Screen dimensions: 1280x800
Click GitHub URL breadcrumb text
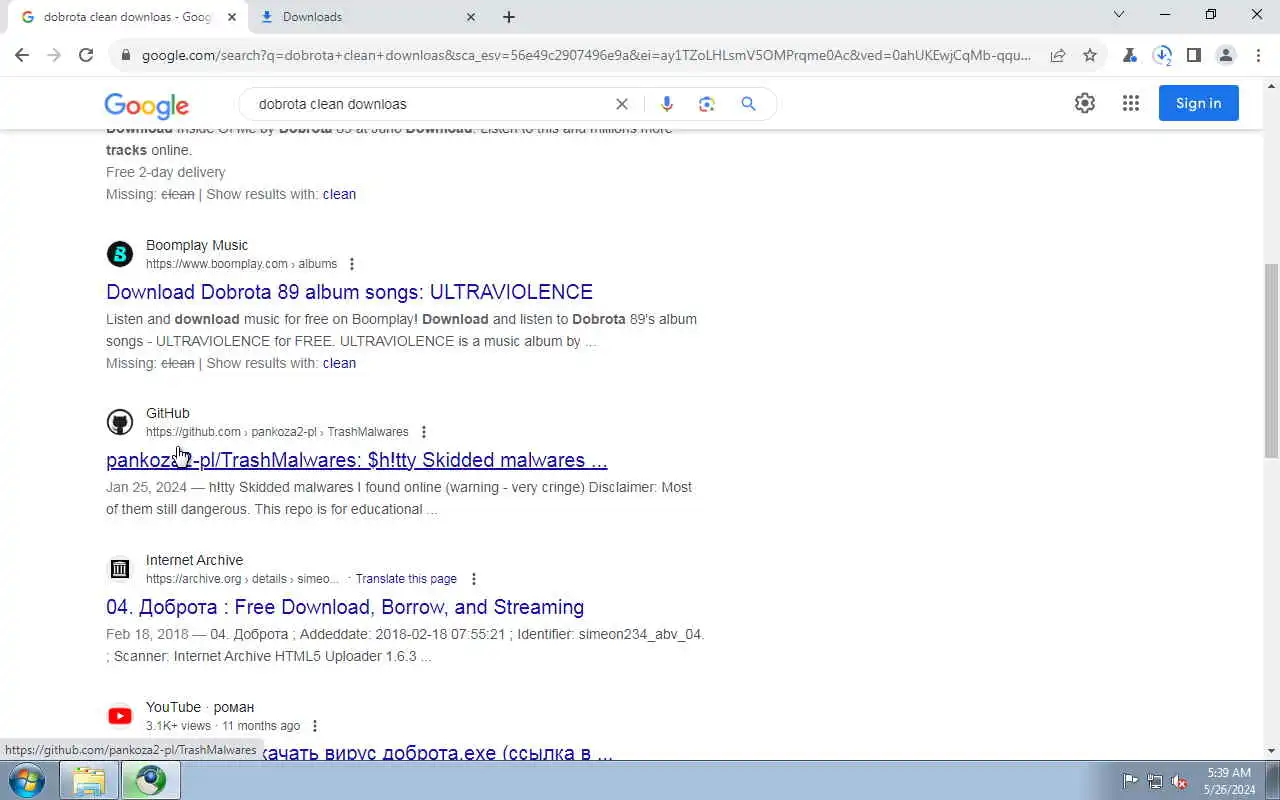pyautogui.click(x=277, y=432)
